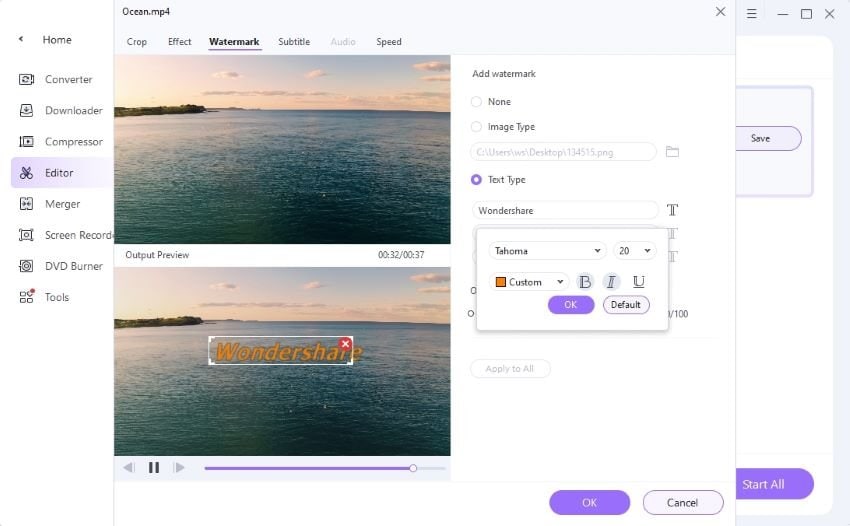Click the video progress slider
Viewport: 850px width, 526px height.
[324, 468]
